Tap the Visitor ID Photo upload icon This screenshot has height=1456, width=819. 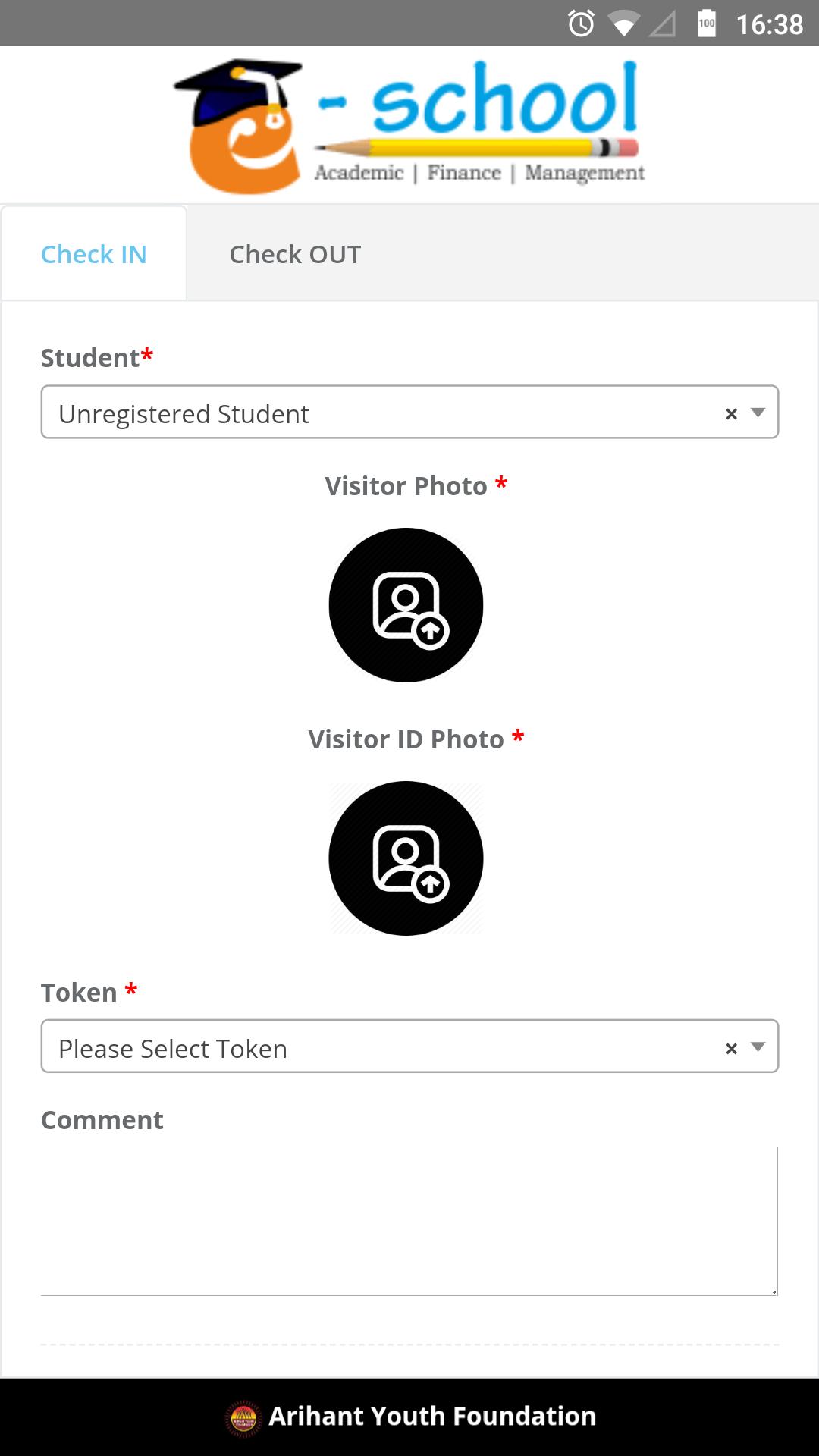click(x=406, y=858)
